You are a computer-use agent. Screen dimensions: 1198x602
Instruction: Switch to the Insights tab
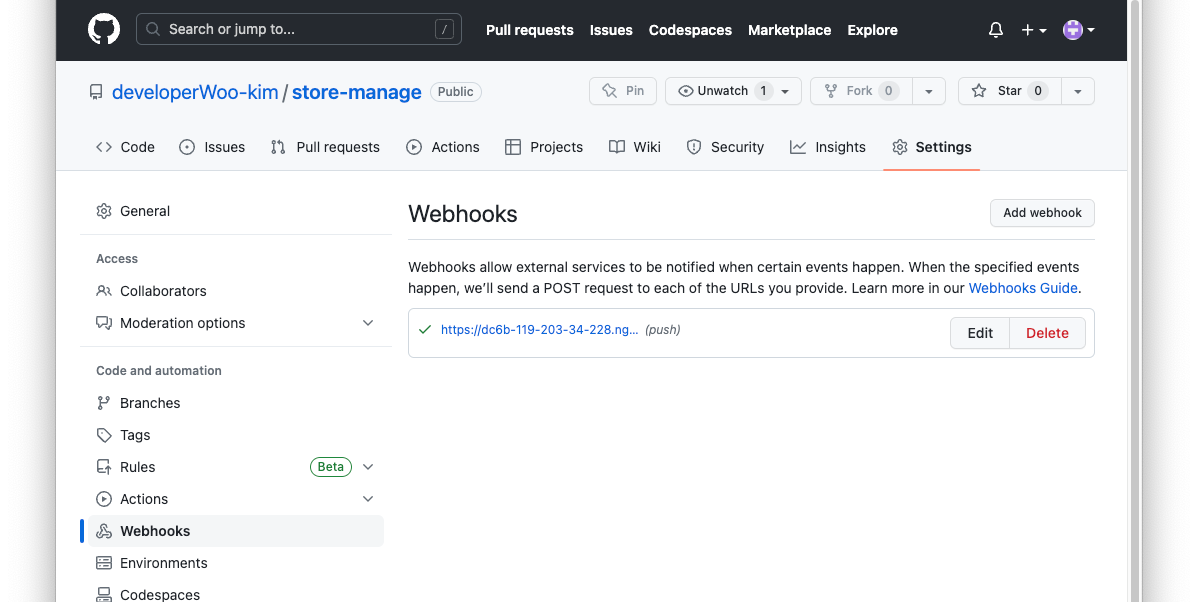click(x=828, y=147)
